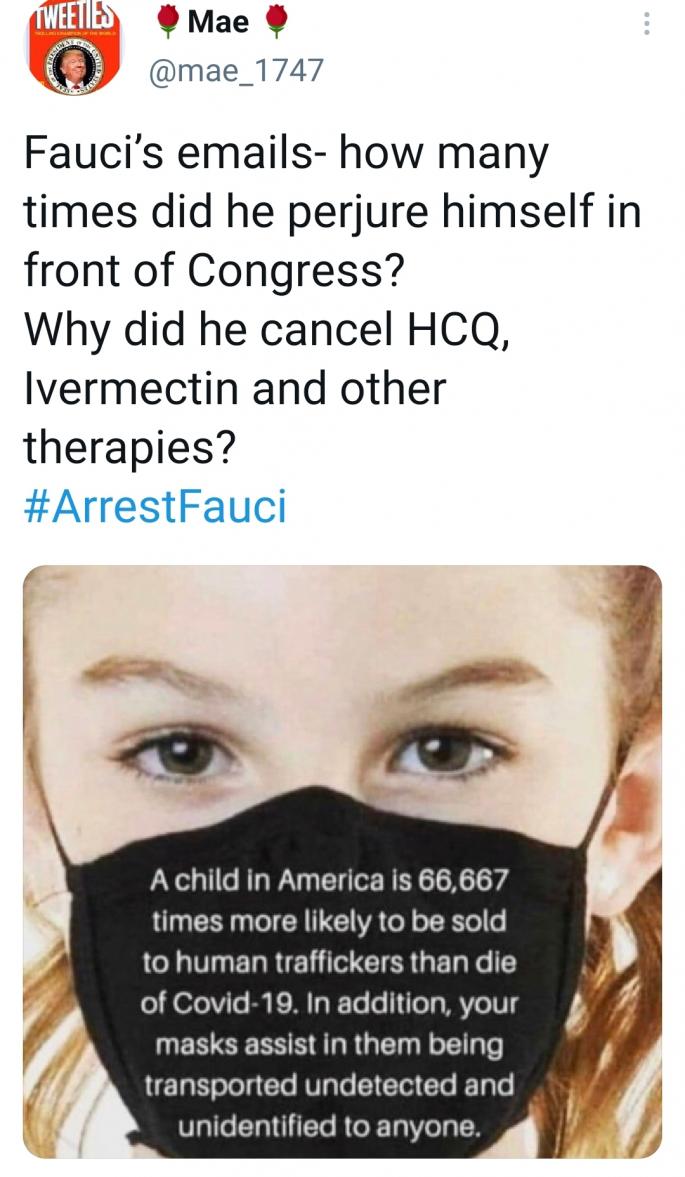Open the display name Mae

218,21
